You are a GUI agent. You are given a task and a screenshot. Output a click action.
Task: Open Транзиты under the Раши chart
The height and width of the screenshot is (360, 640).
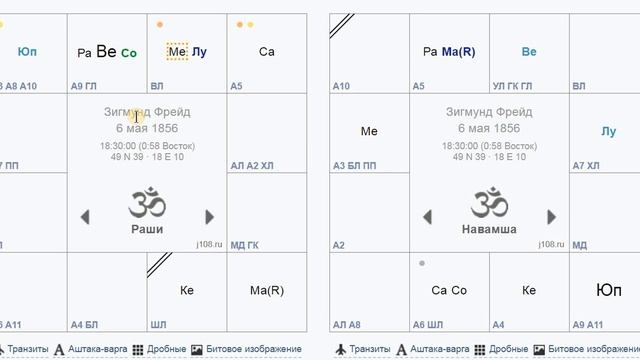pos(28,349)
